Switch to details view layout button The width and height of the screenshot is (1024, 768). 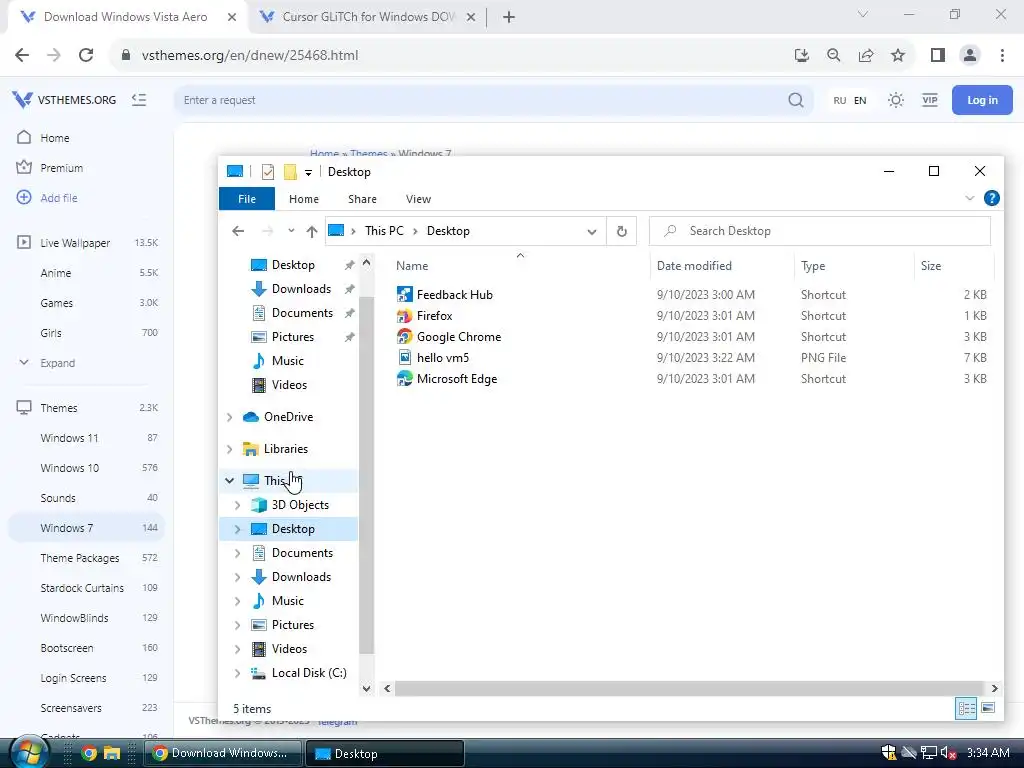(x=966, y=709)
